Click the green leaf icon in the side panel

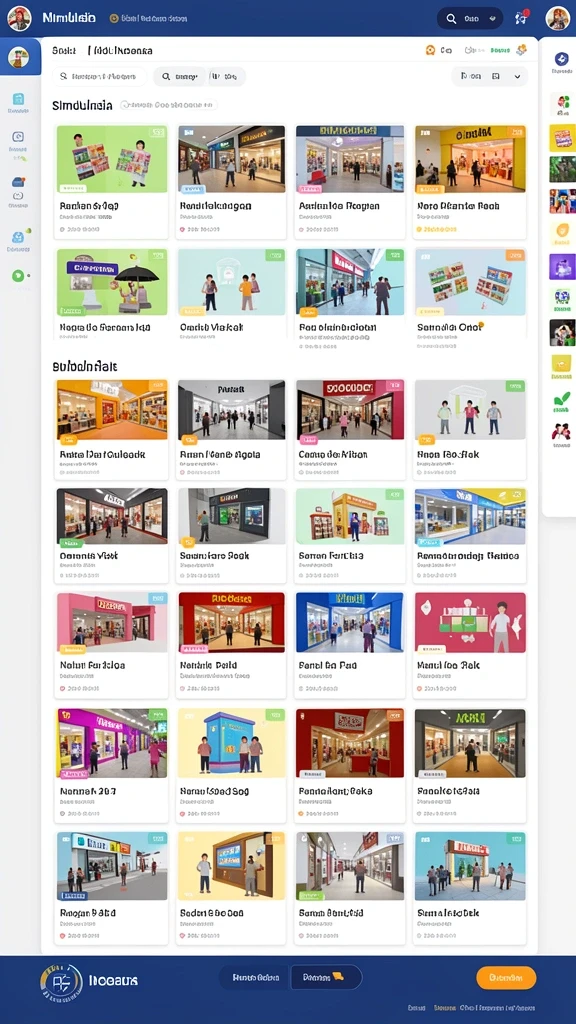pyautogui.click(x=562, y=398)
